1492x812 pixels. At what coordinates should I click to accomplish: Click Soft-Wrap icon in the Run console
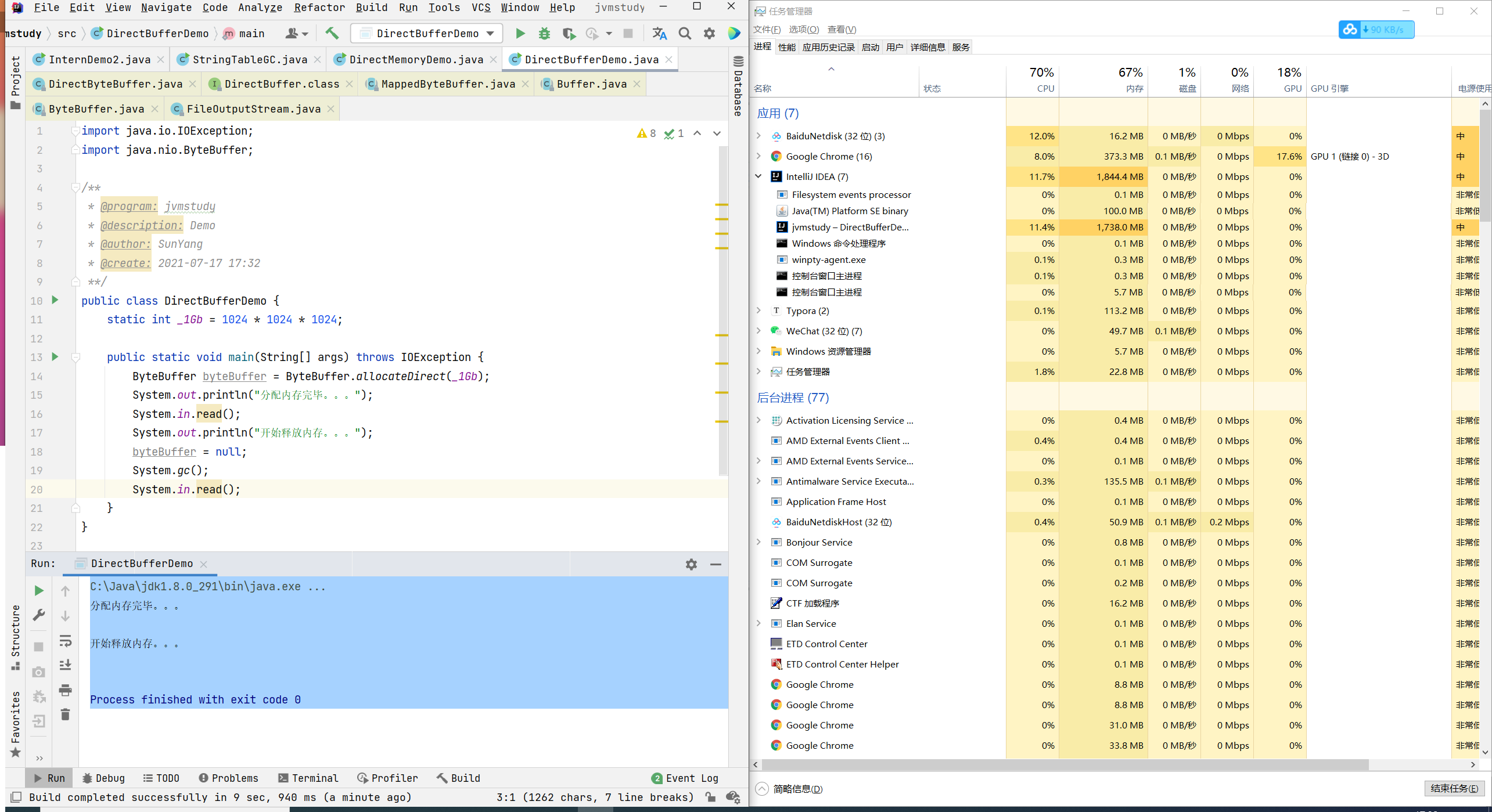pyautogui.click(x=65, y=640)
